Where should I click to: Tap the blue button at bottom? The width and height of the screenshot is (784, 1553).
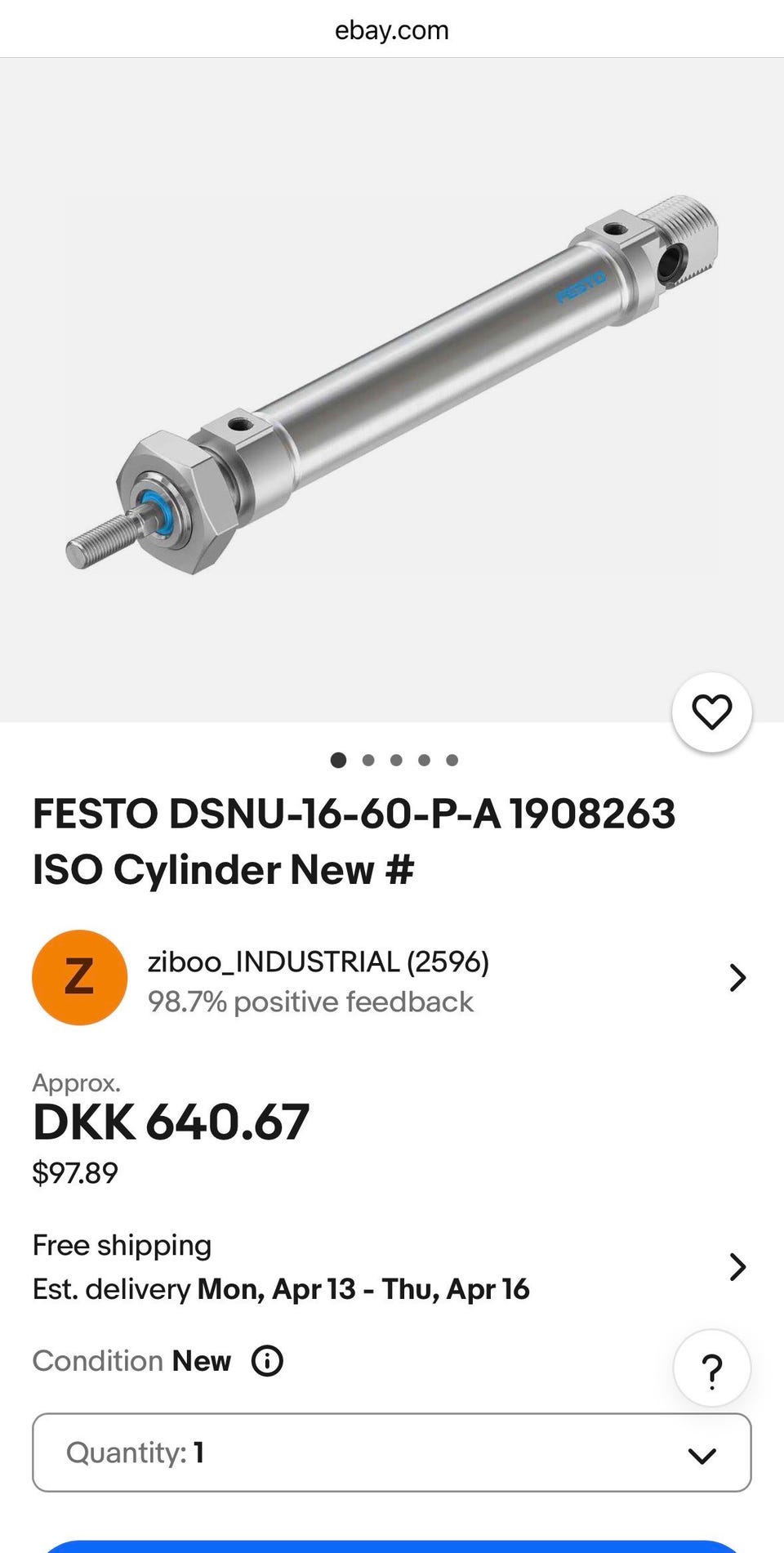[x=392, y=1546]
